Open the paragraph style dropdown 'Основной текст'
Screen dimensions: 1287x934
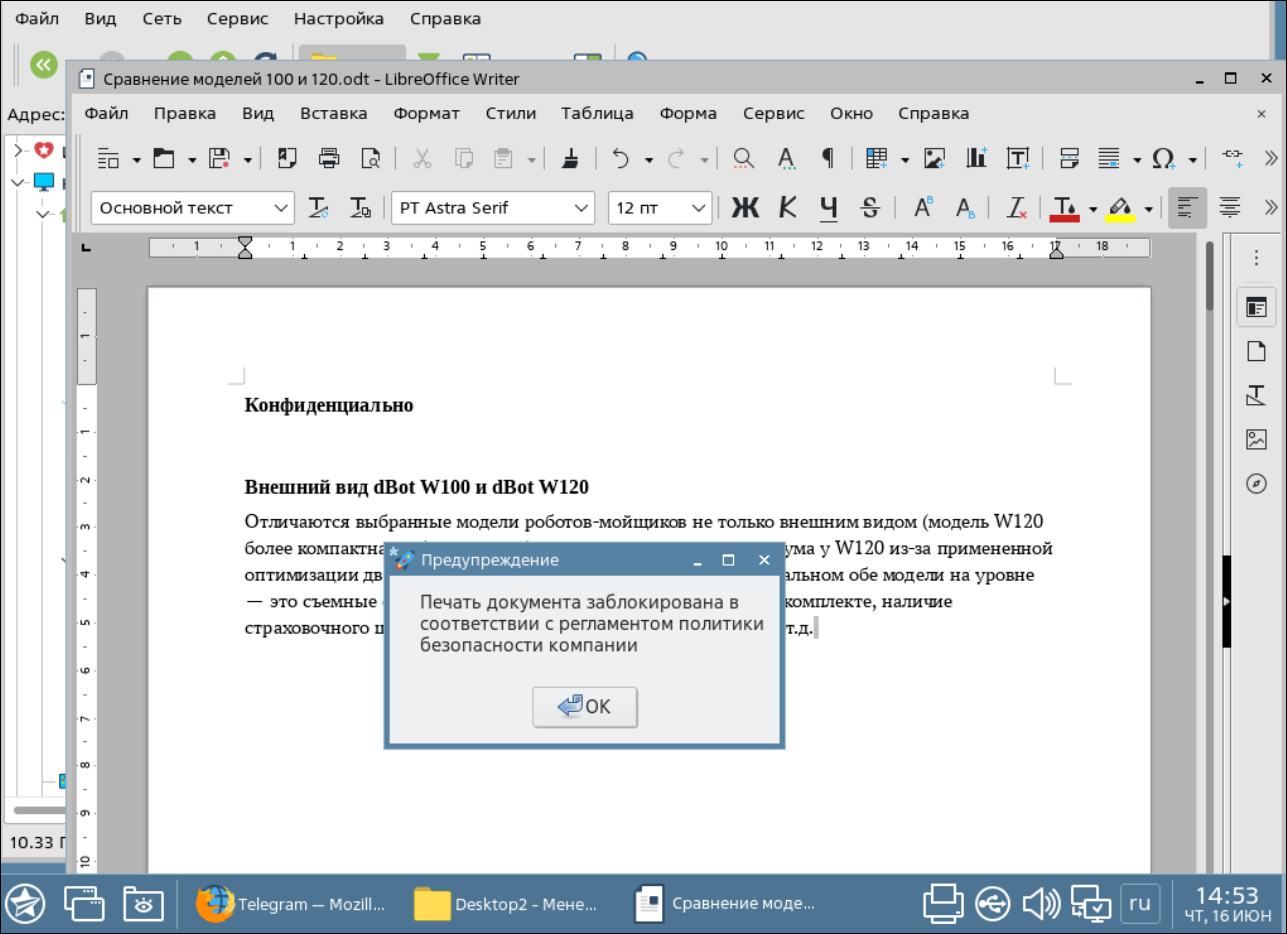tap(281, 208)
